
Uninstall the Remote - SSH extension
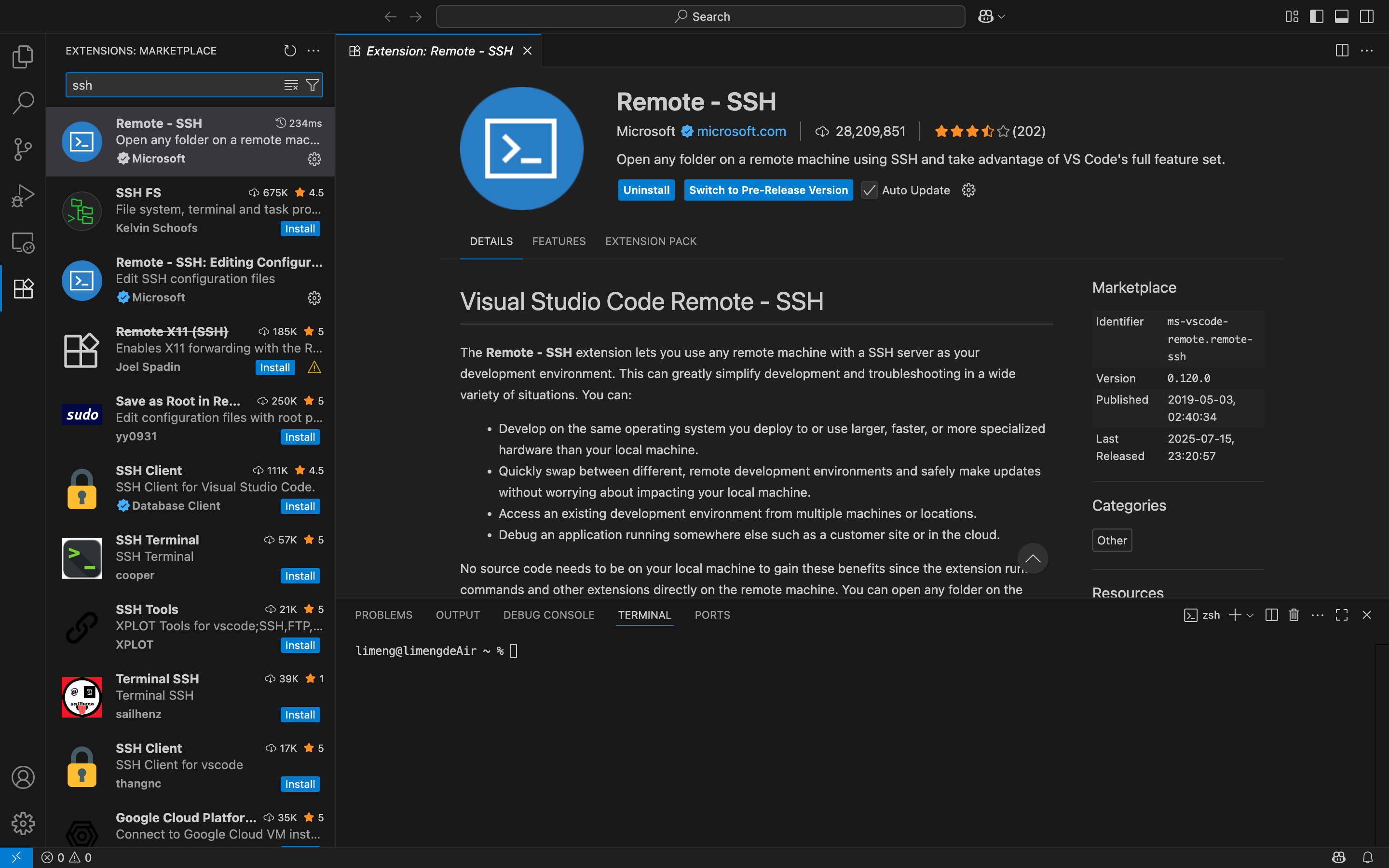(646, 190)
